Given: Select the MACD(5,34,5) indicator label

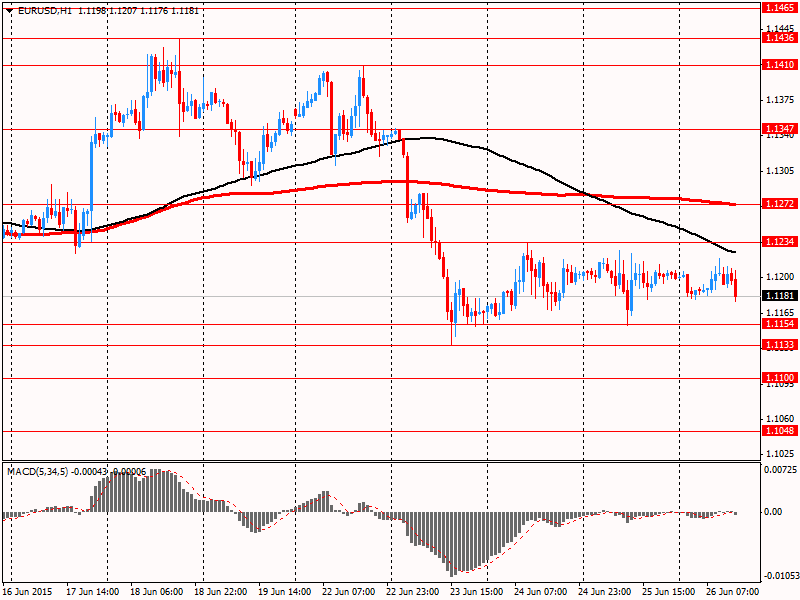Looking at the screenshot, I should point(37,472).
